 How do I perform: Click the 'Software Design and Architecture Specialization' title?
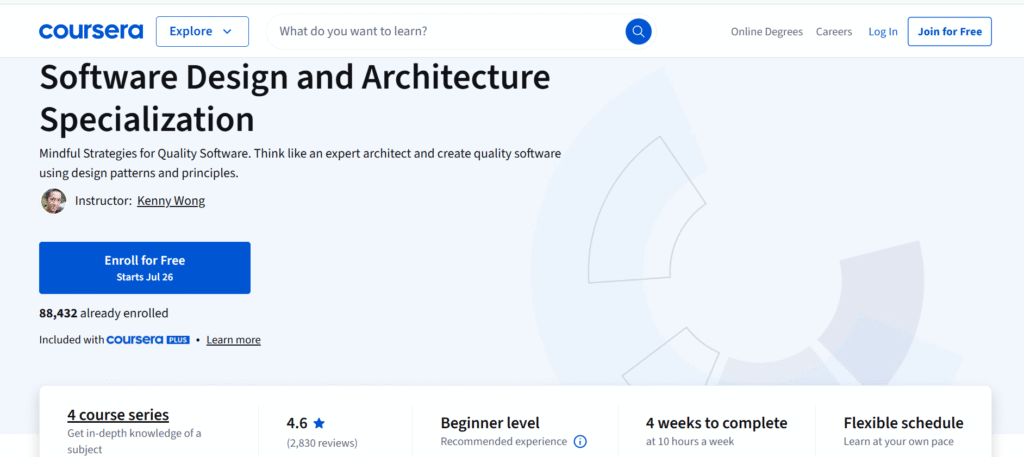(295, 98)
